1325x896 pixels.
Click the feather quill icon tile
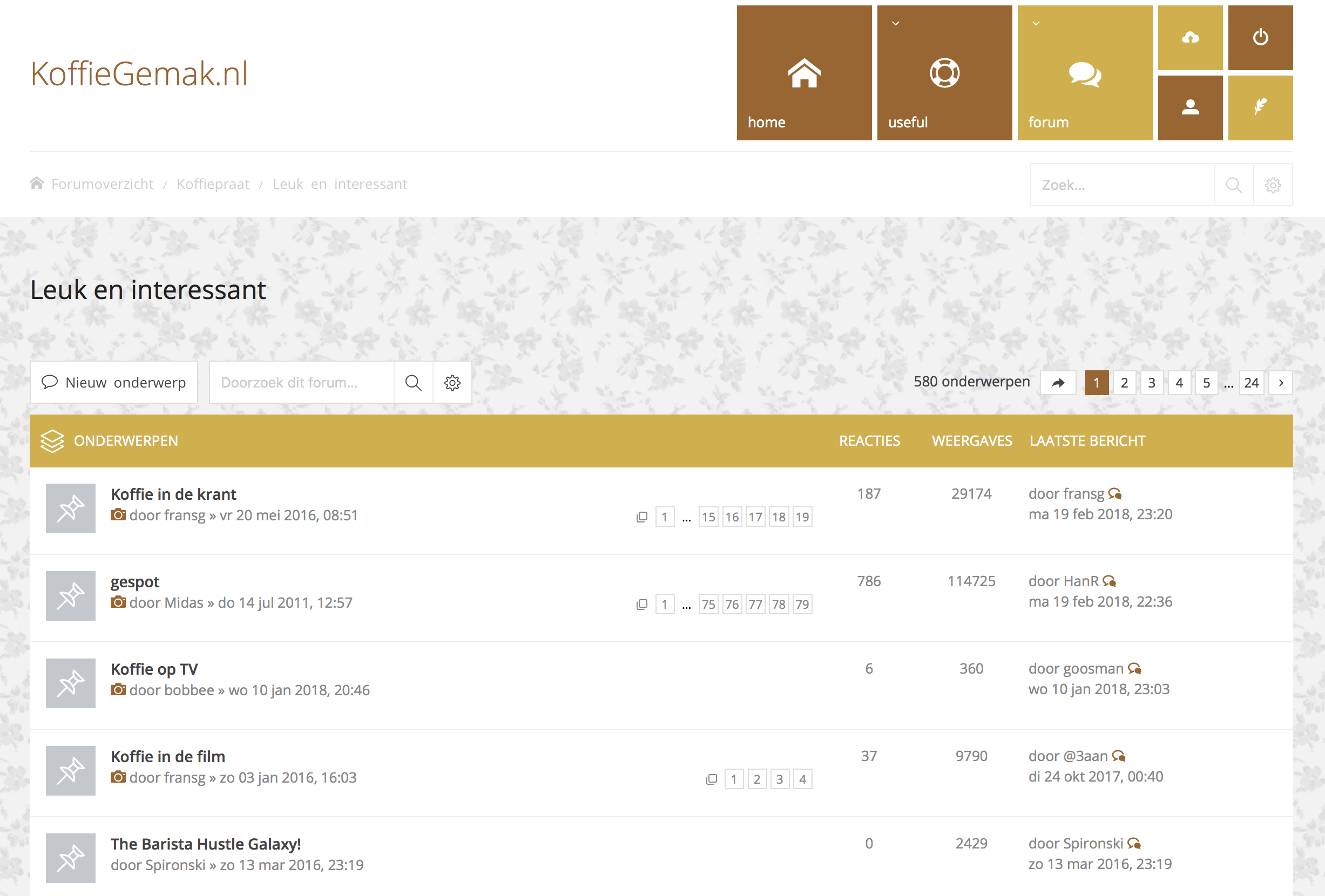(x=1260, y=107)
